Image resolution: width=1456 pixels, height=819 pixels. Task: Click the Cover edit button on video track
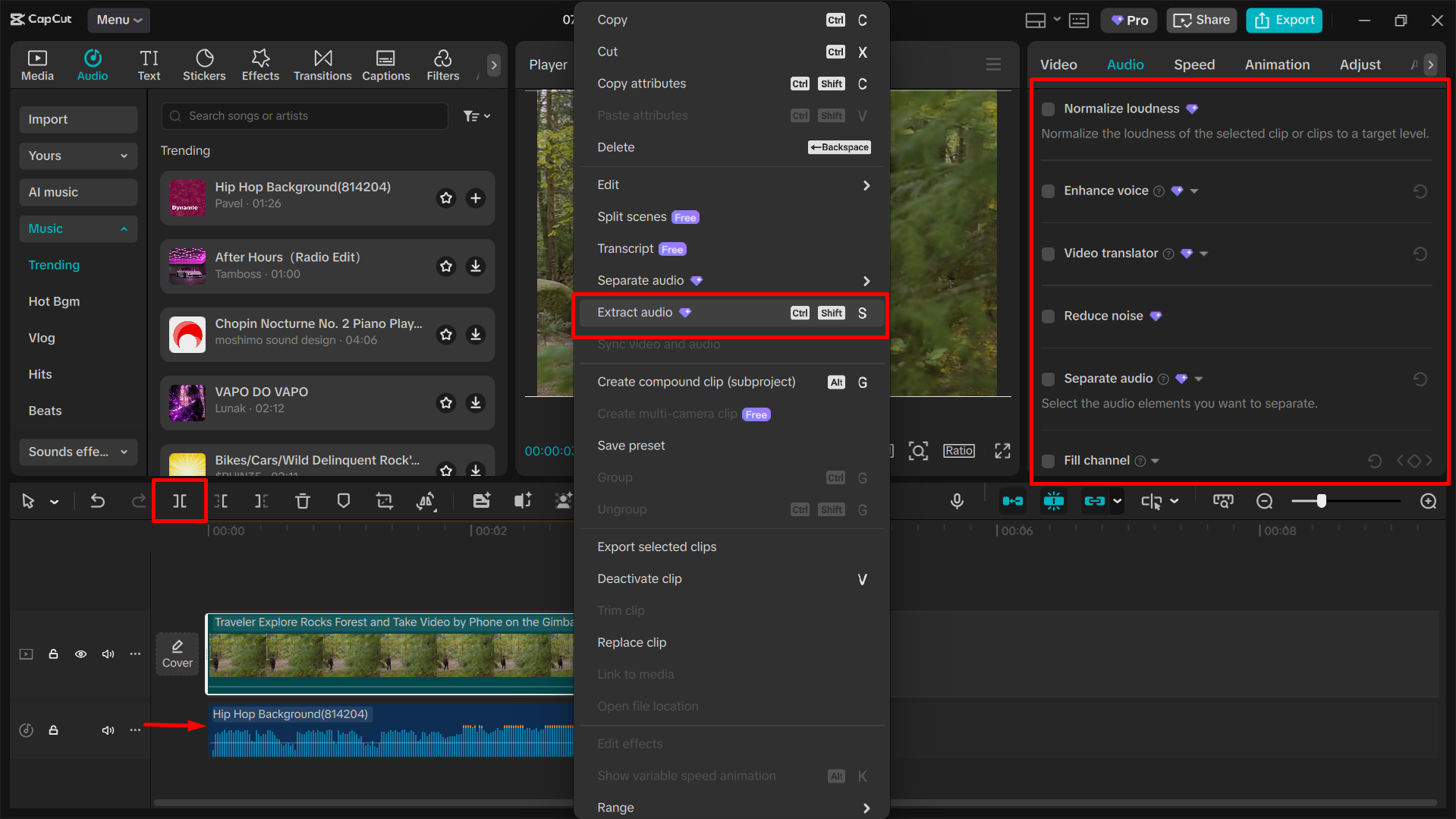pyautogui.click(x=178, y=654)
